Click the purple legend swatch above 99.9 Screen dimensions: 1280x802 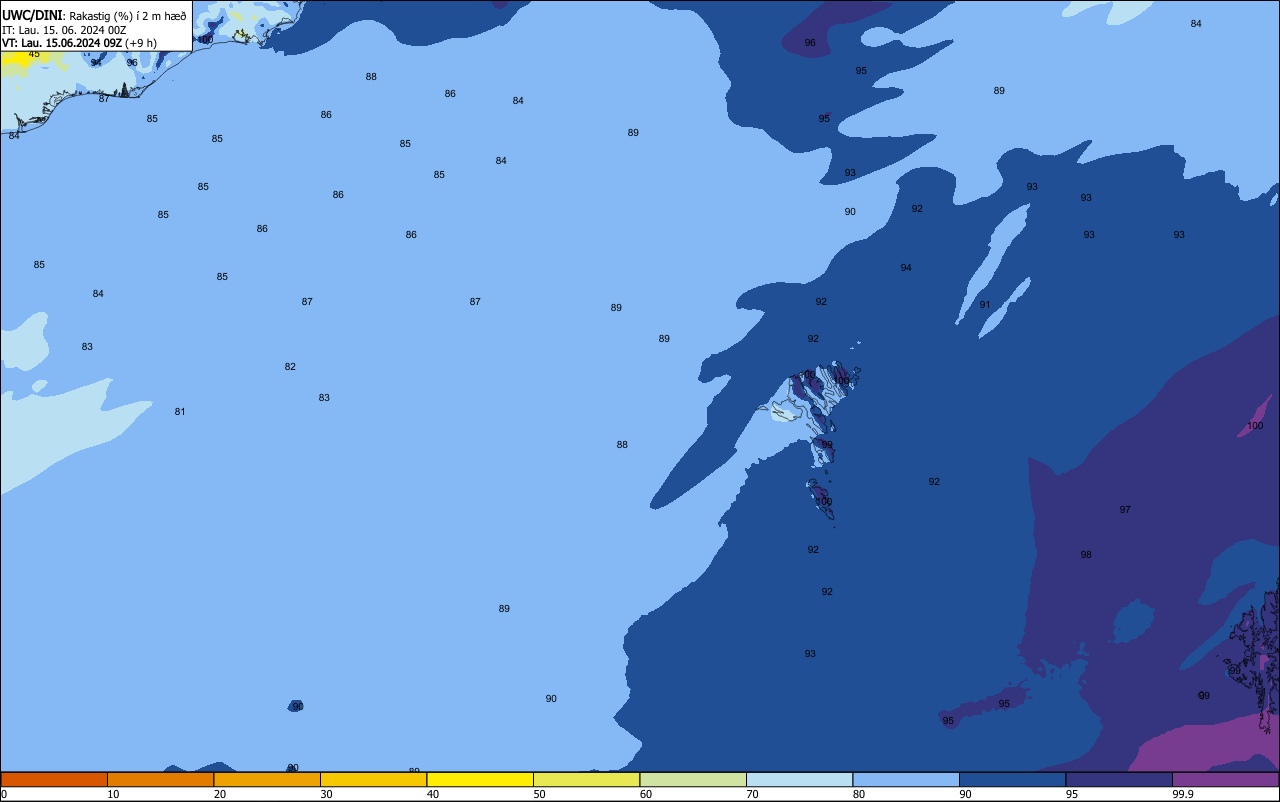pyautogui.click(x=1226, y=779)
